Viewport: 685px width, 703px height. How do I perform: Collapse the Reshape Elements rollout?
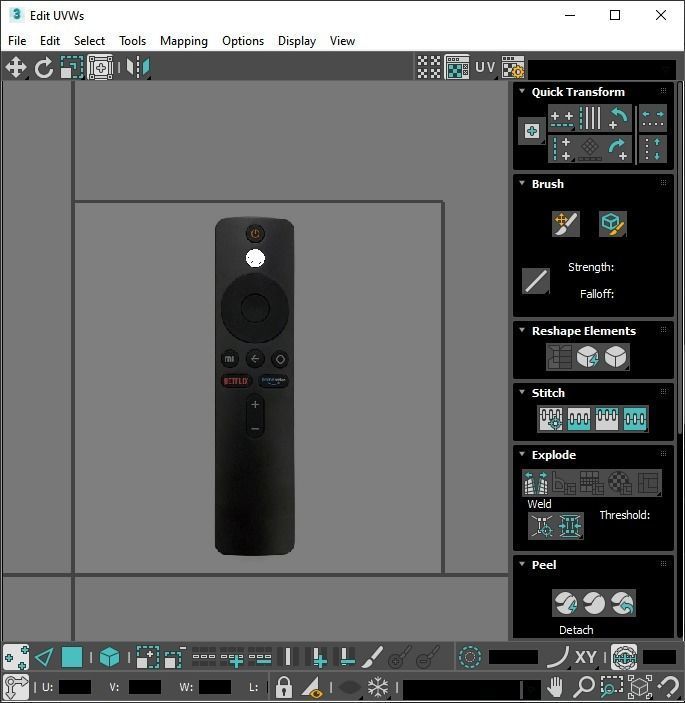click(522, 330)
